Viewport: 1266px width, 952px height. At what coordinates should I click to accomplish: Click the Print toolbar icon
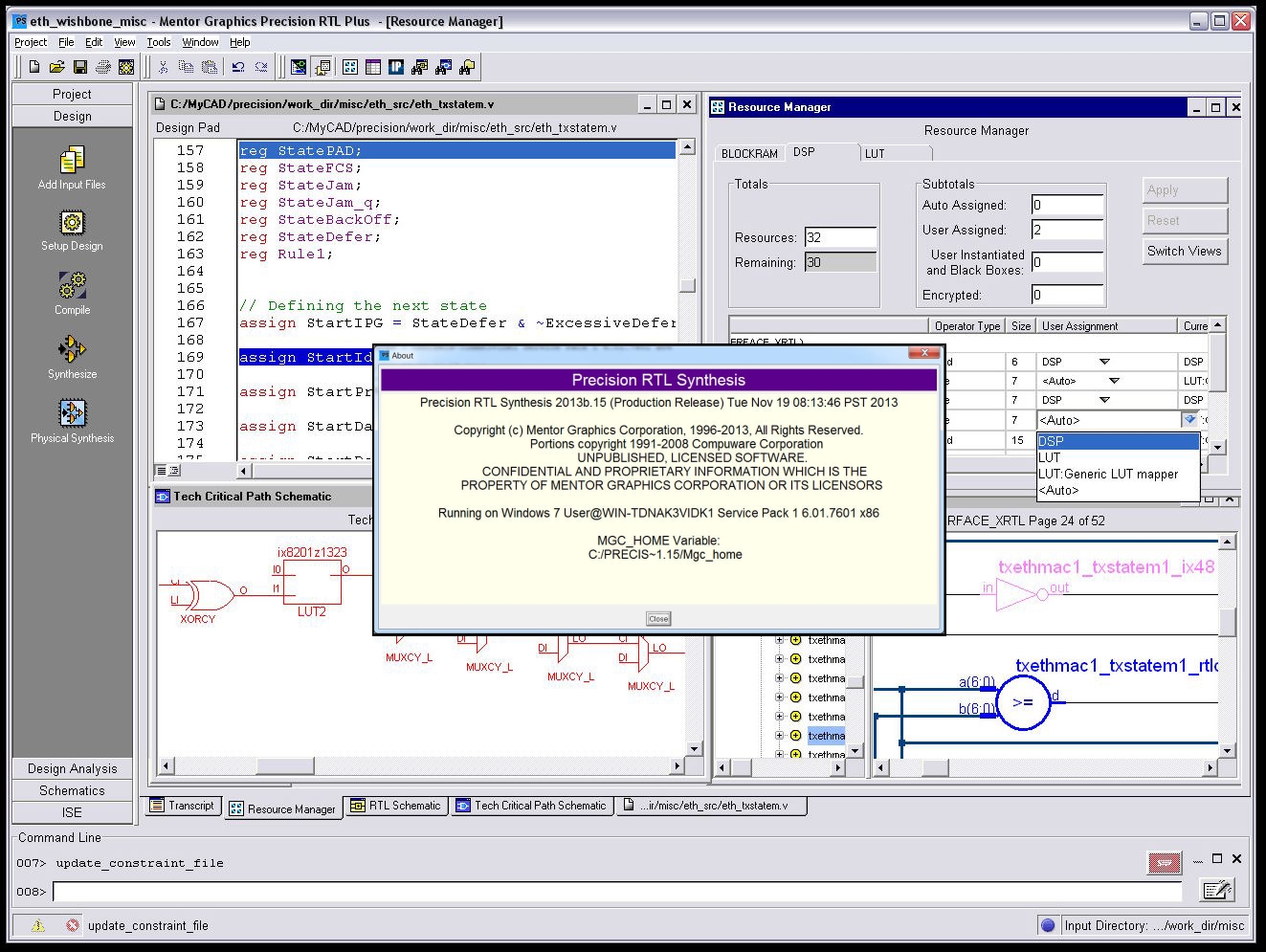pos(103,67)
